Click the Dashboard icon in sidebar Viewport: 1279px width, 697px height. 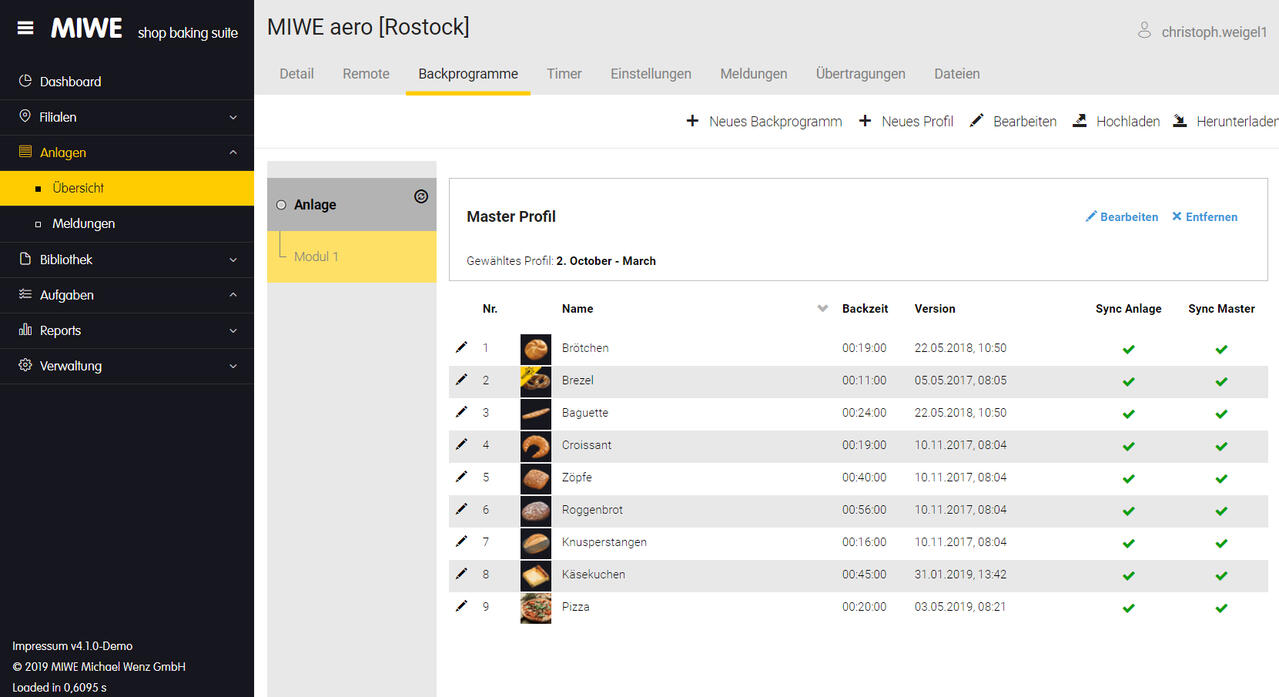pos(26,81)
